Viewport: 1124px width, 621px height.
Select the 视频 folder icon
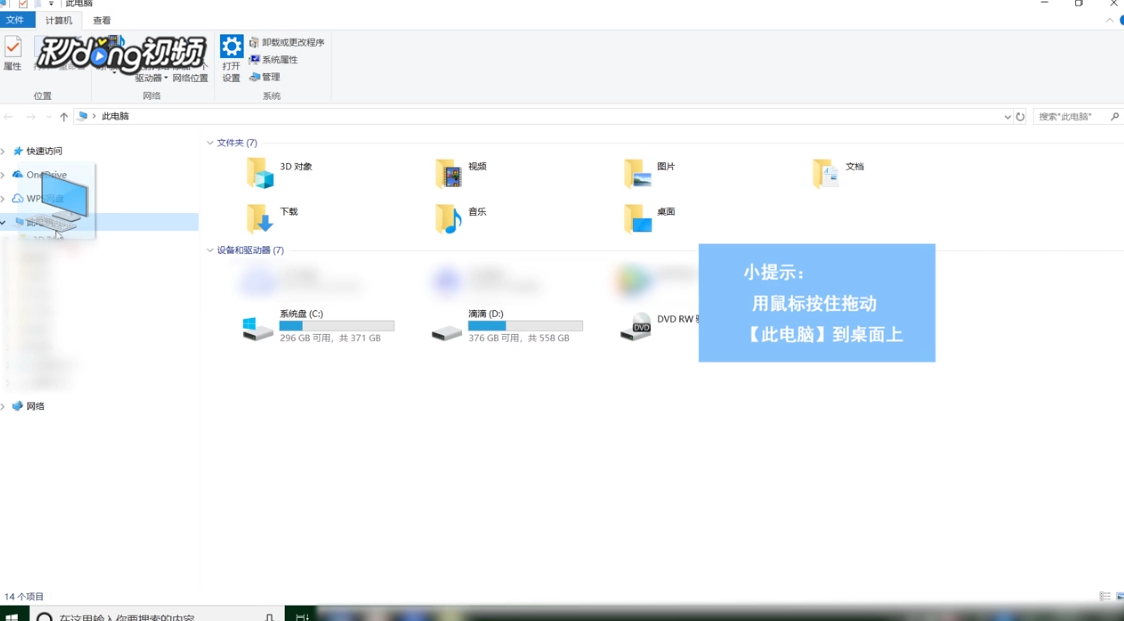[448, 174]
